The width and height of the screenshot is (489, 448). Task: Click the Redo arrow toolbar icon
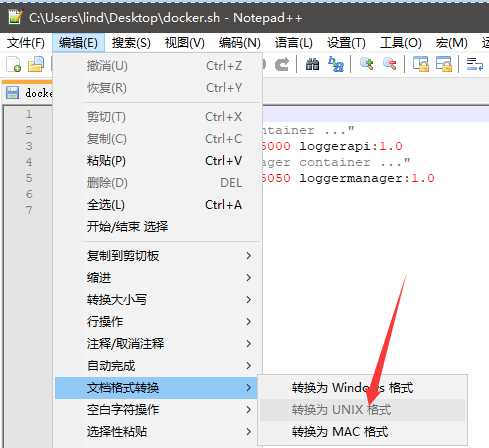282,64
